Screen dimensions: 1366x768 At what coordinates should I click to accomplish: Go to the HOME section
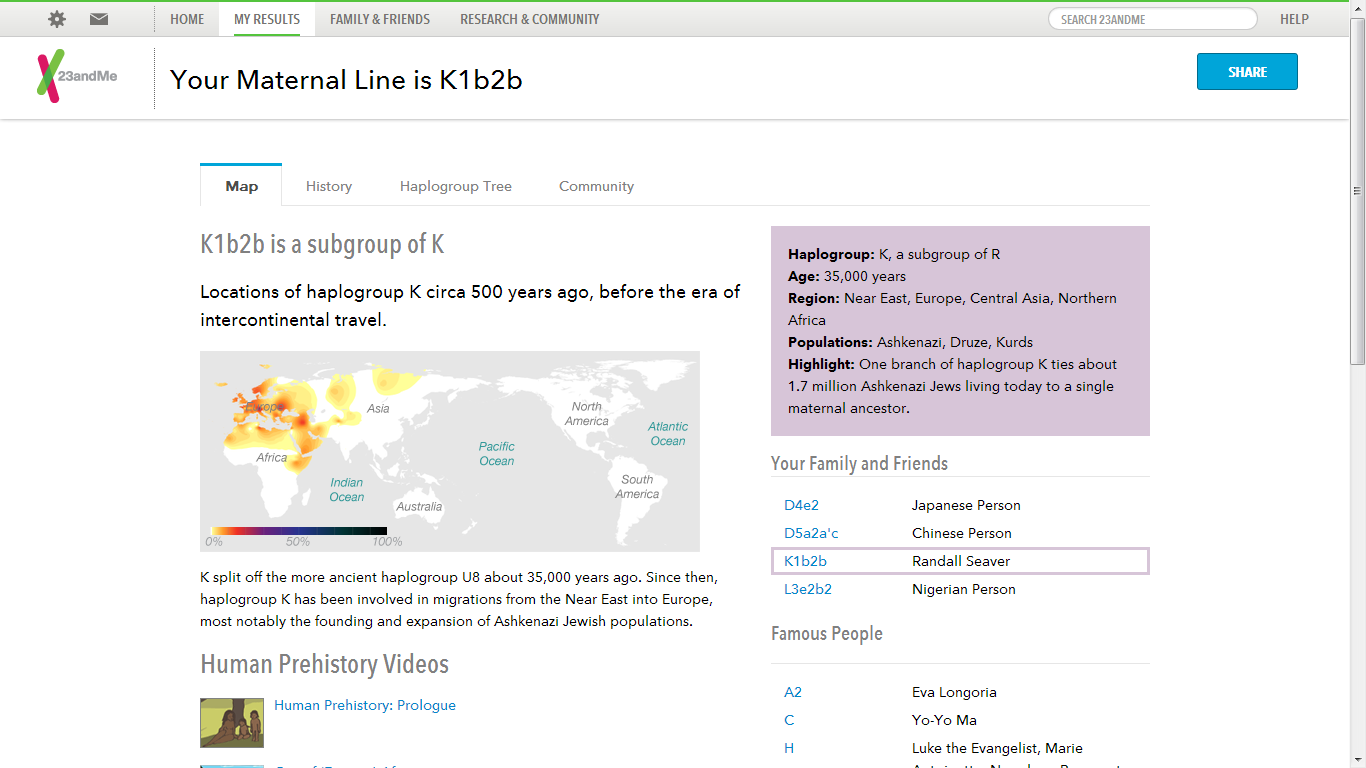click(x=186, y=18)
